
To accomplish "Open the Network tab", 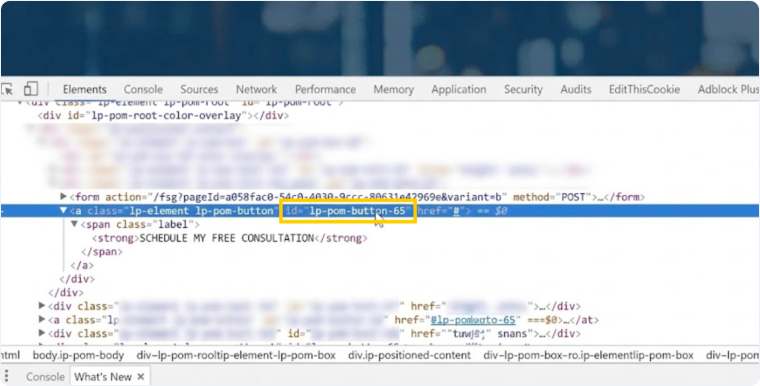I will (256, 90).
